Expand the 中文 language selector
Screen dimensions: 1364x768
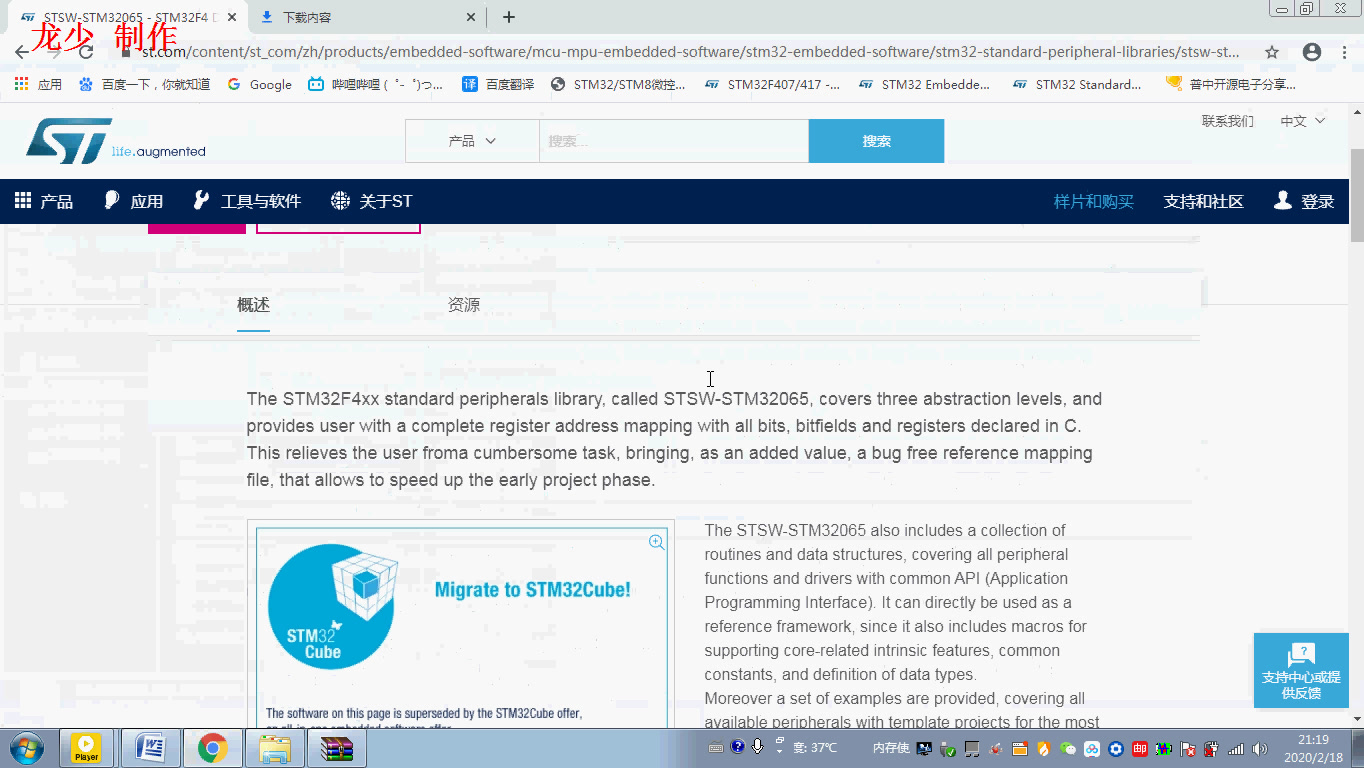[x=1301, y=120]
